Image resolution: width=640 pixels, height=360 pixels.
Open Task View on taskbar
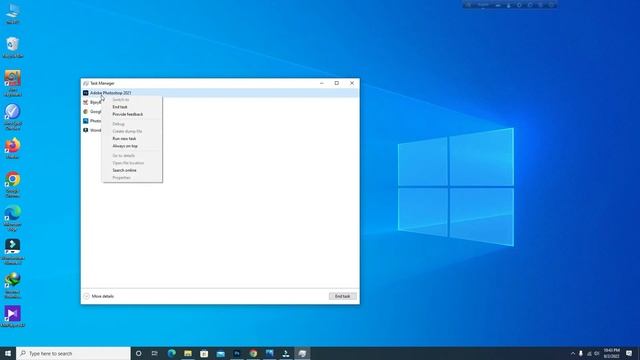pyautogui.click(x=155, y=353)
